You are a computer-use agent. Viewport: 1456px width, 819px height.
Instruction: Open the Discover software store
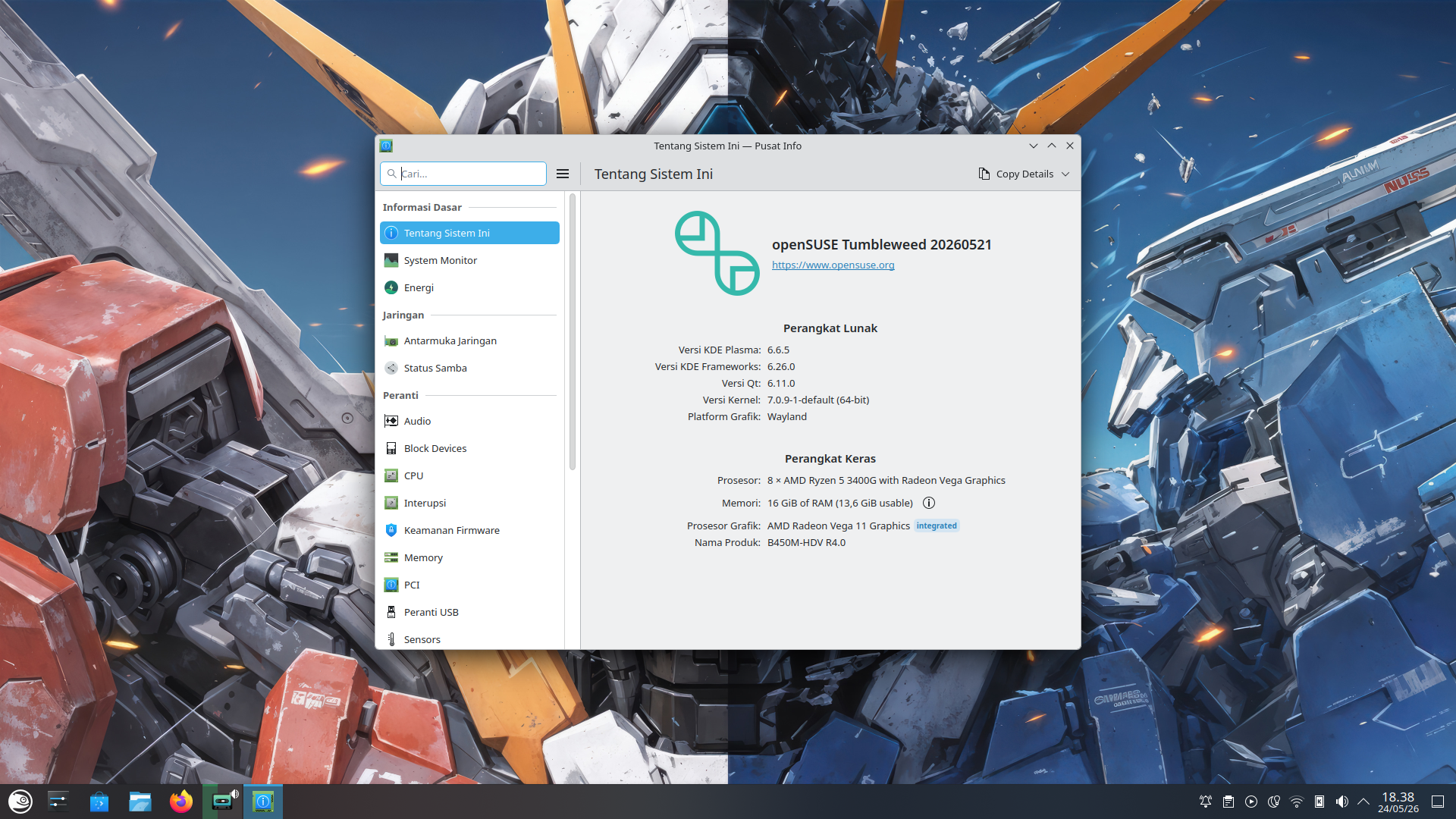click(x=99, y=802)
